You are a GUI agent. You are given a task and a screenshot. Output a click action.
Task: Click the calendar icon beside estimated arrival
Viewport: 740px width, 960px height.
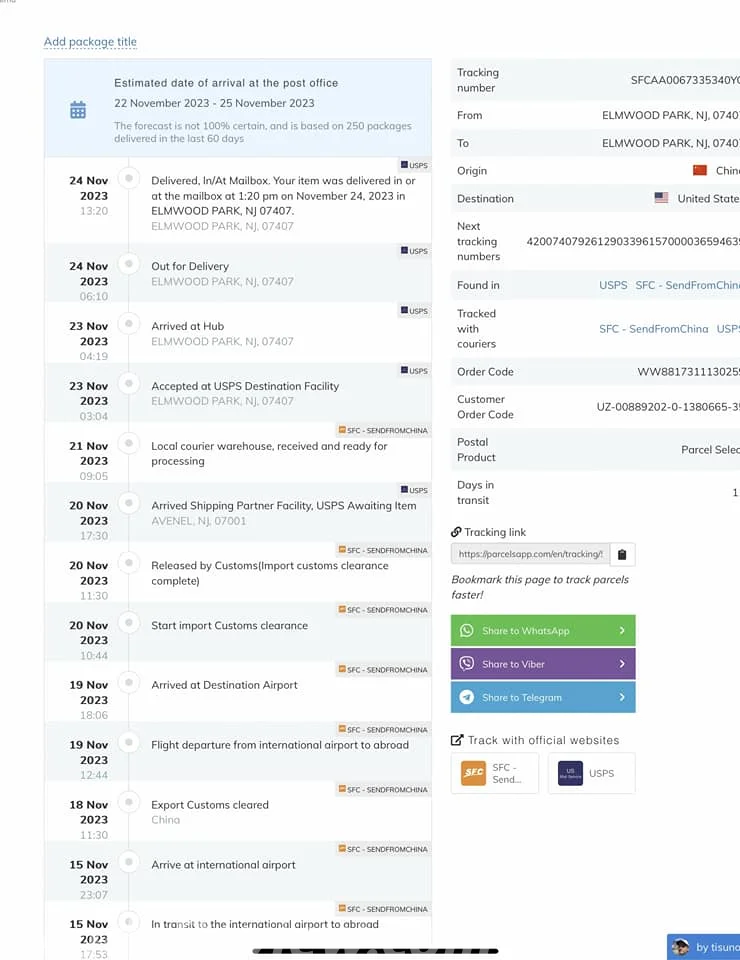click(x=78, y=110)
